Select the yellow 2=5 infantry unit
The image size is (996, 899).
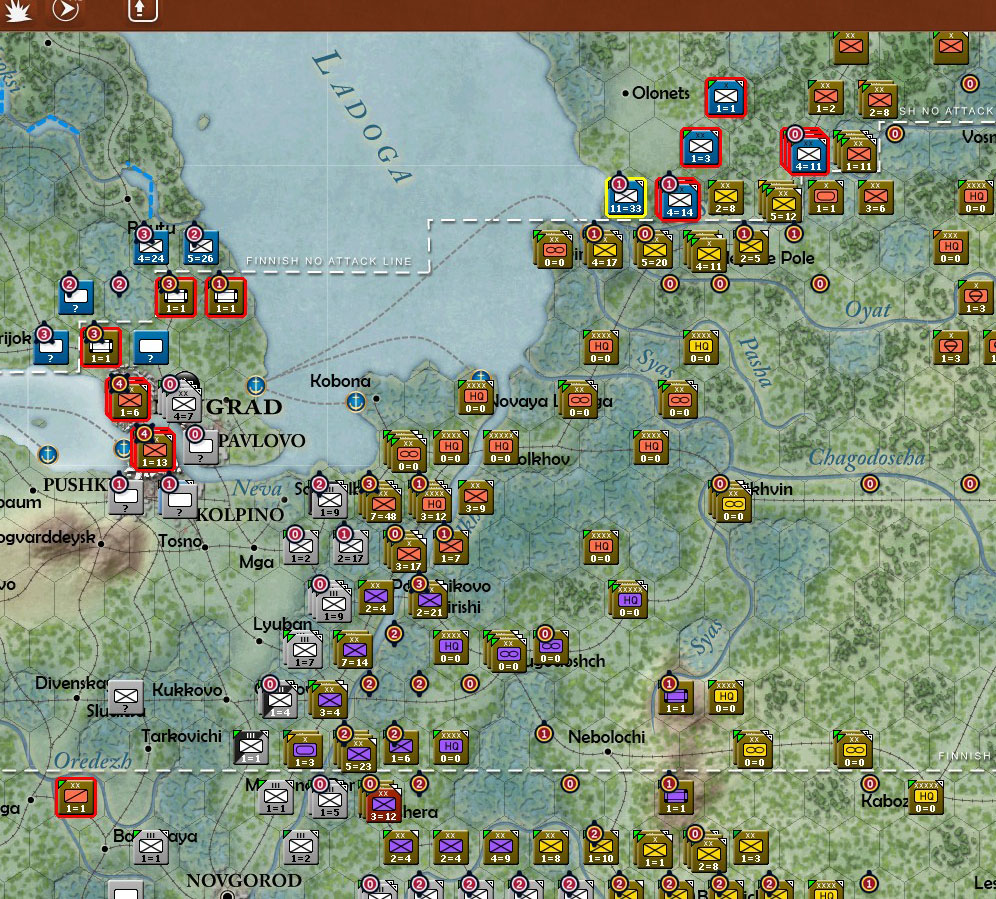pos(750,248)
